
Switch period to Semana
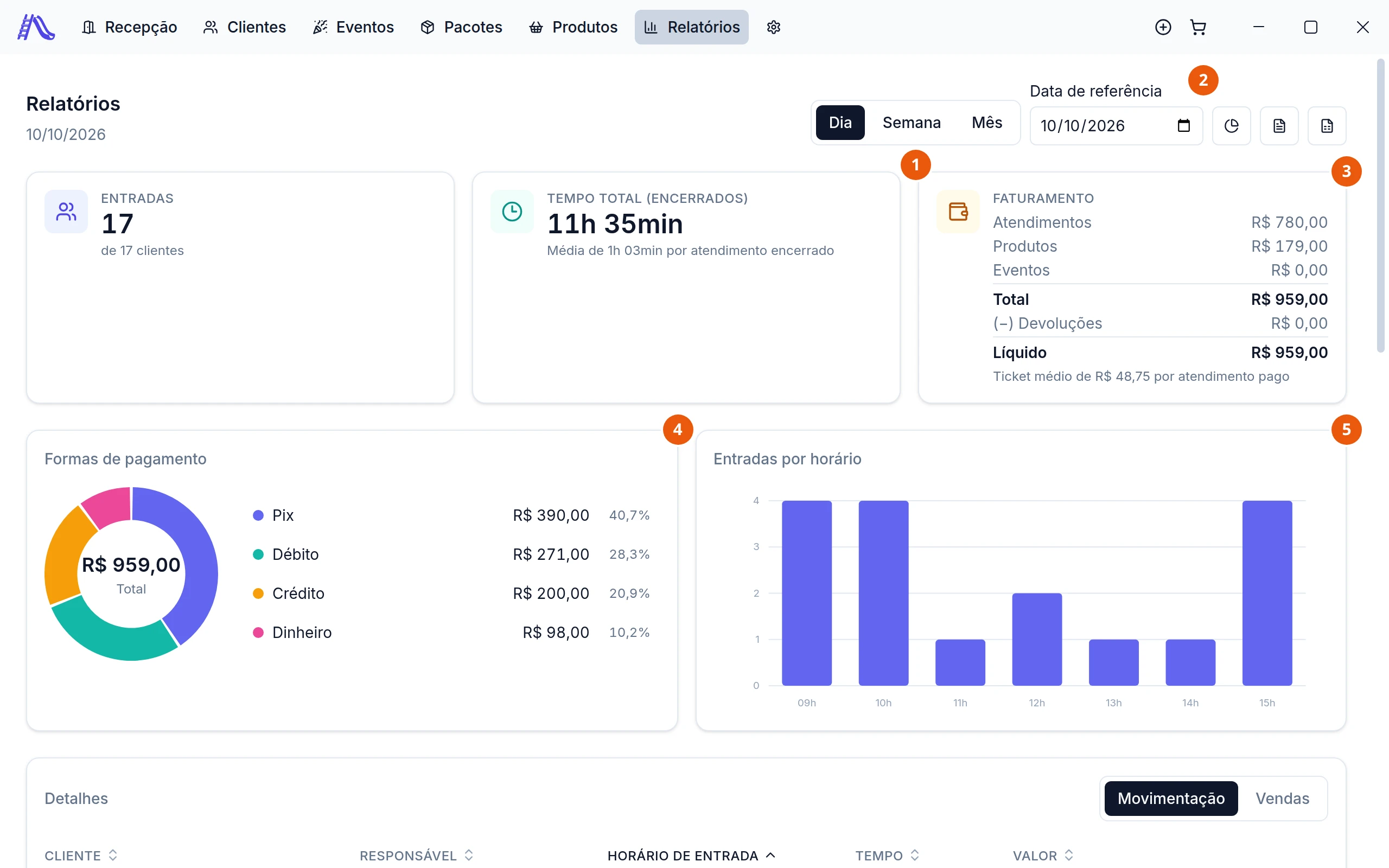pos(912,123)
